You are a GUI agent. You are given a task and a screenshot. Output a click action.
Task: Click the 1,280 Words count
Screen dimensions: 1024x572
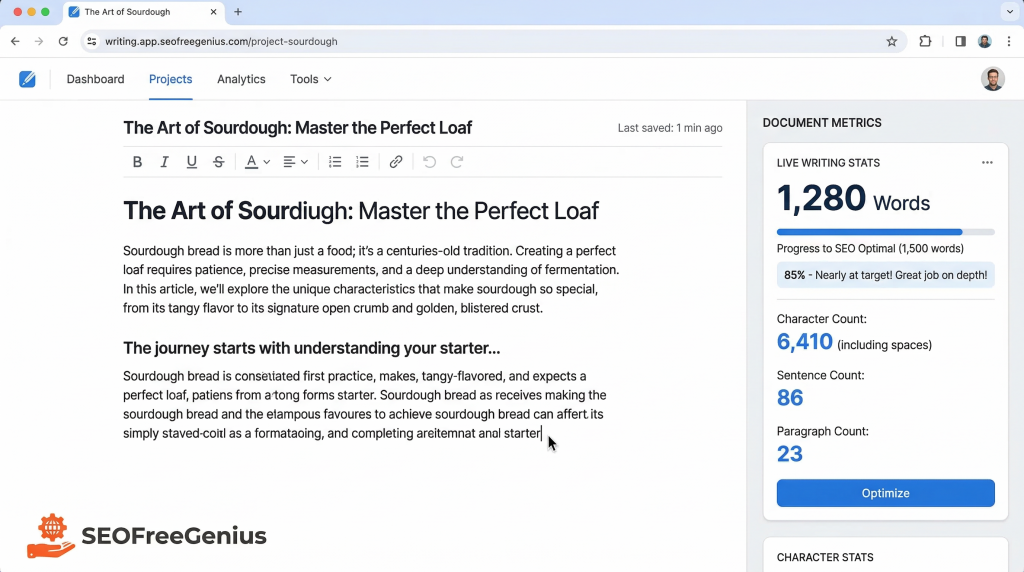(853, 198)
